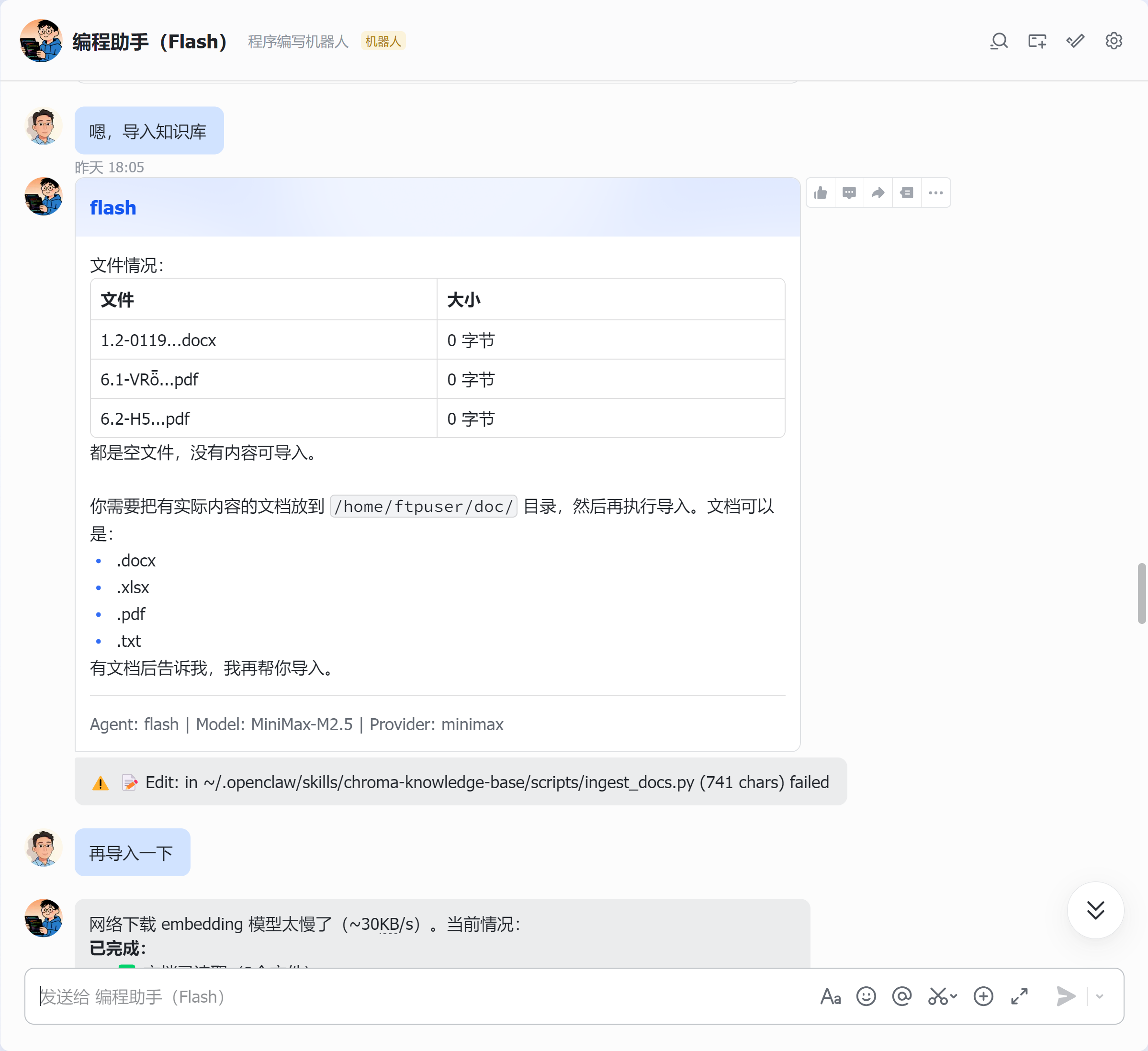Click the @ mention icon
The height and width of the screenshot is (1051, 1148).
point(902,996)
